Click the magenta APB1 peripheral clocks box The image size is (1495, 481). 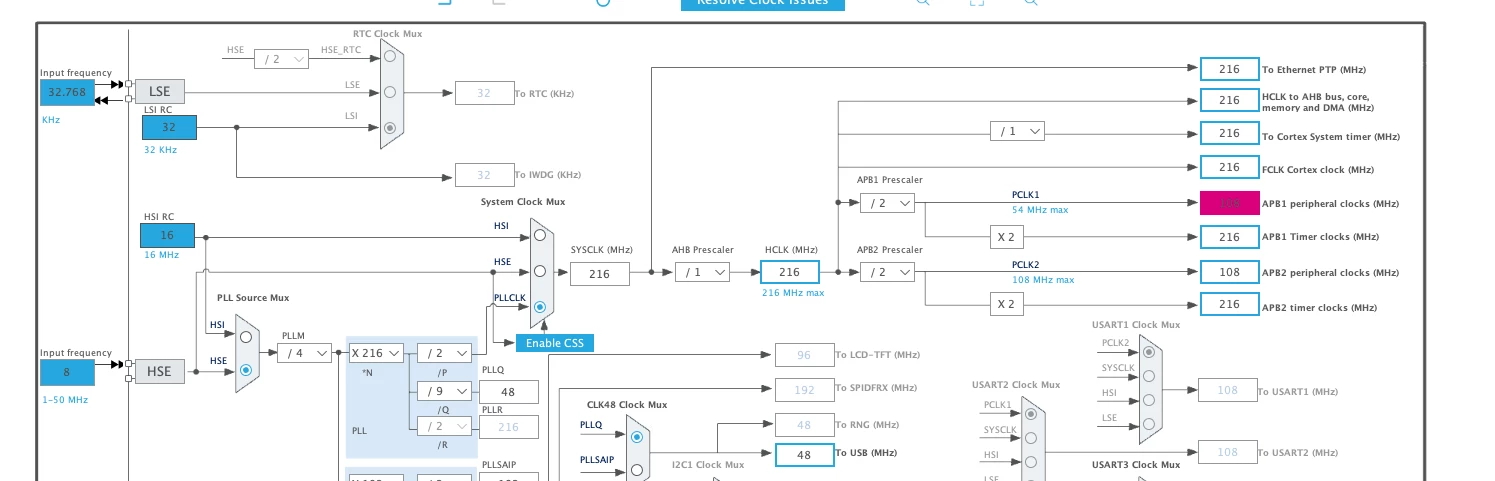(x=1229, y=203)
